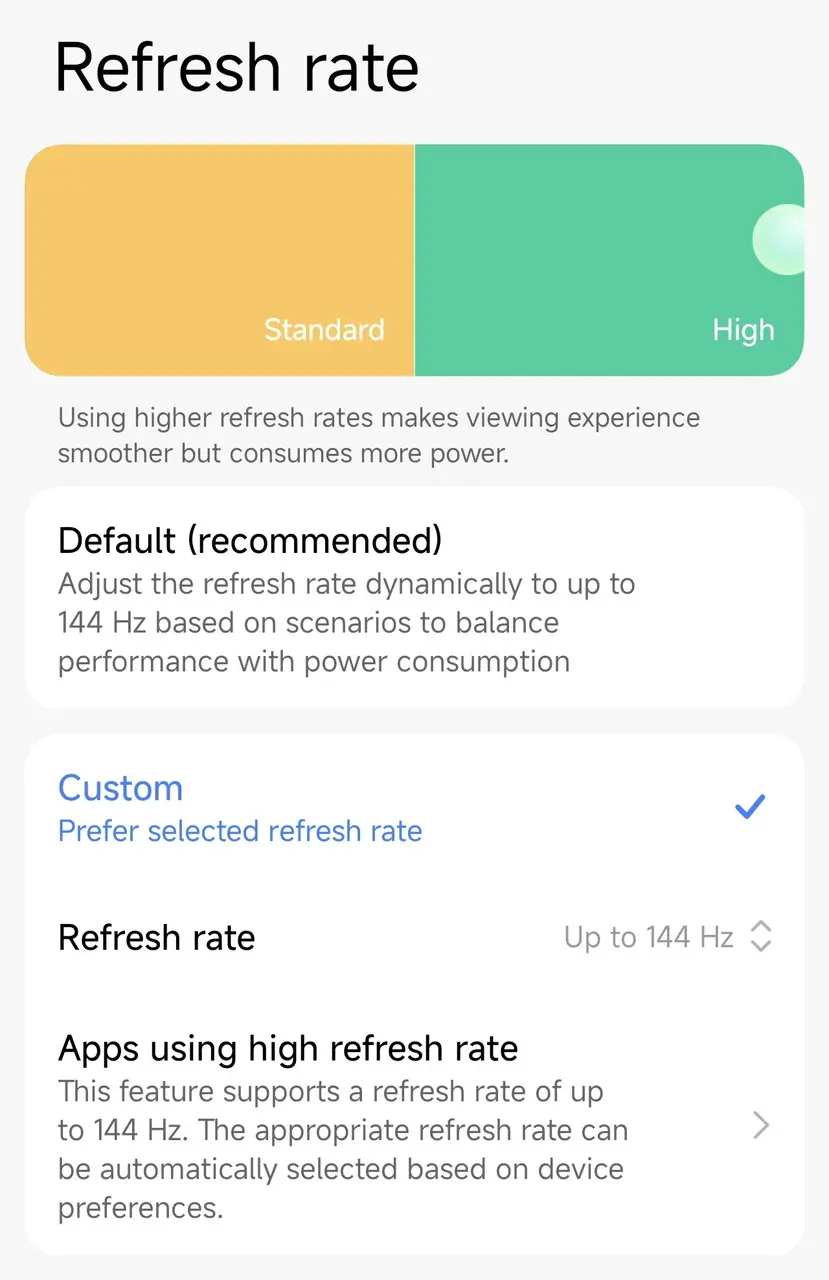Click the up-down arrows next to 144 Hz
829x1280 pixels.
761,937
